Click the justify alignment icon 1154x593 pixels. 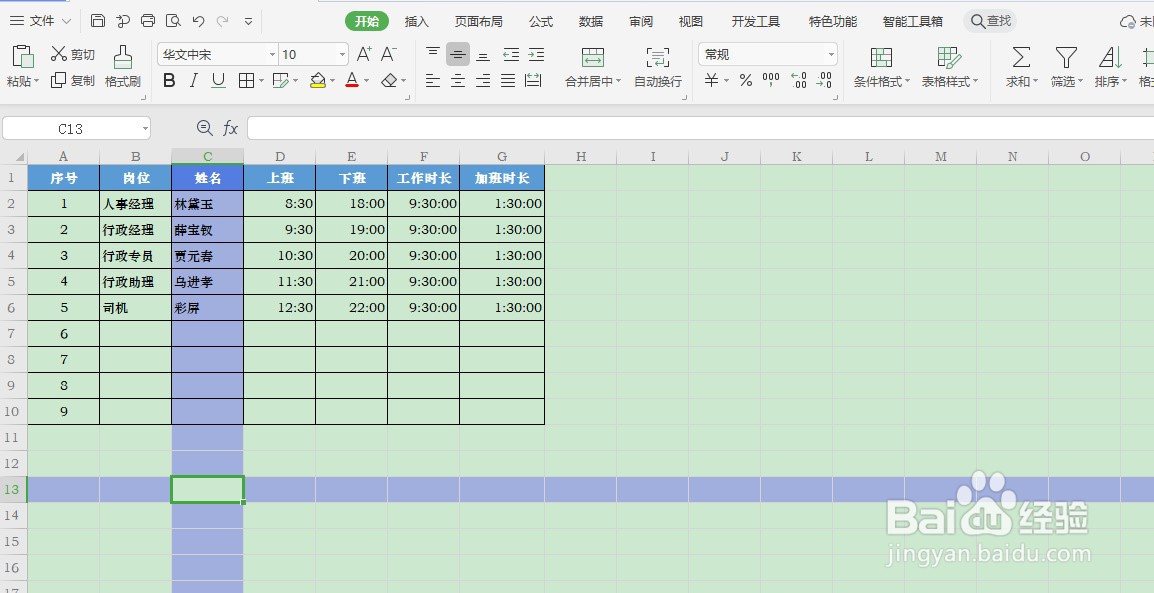pyautogui.click(x=508, y=80)
